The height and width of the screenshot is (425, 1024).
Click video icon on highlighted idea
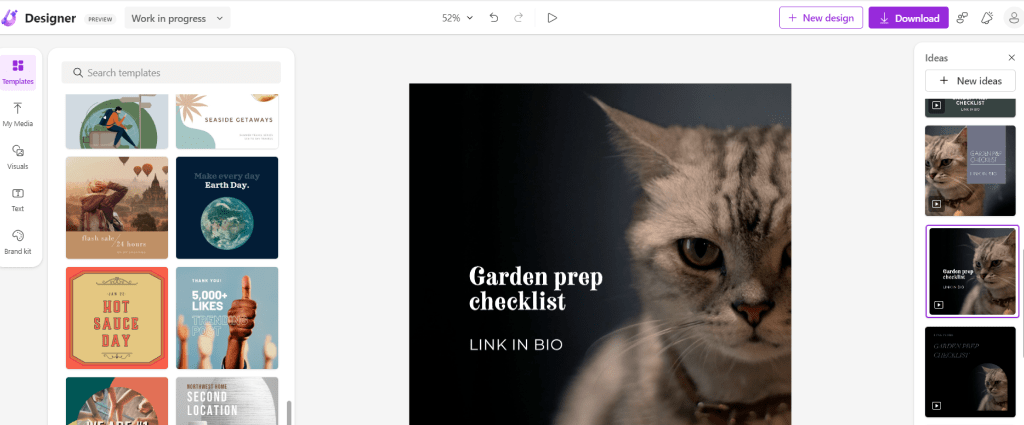coord(939,304)
